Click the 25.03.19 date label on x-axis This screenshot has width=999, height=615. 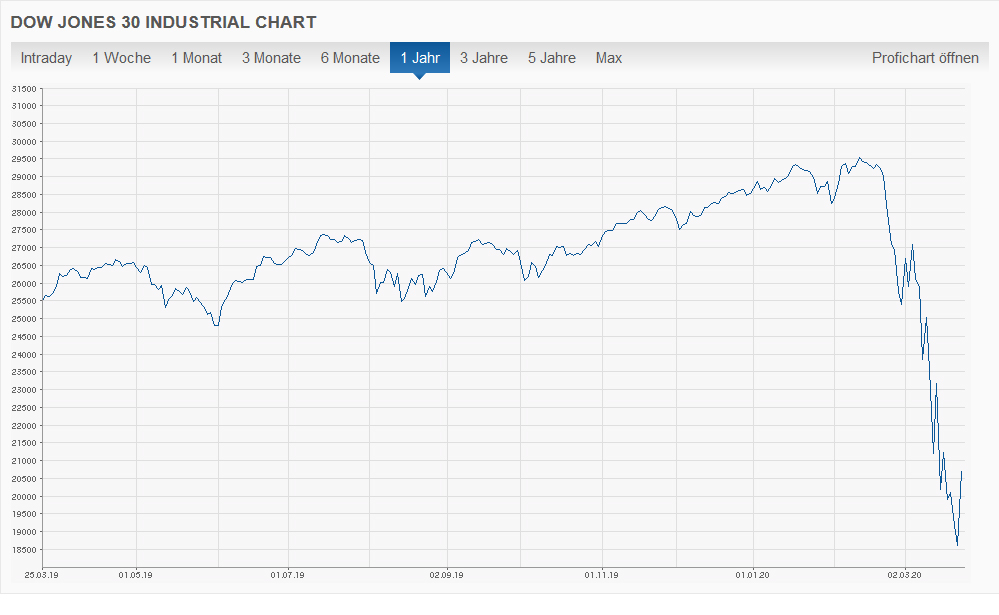40,574
